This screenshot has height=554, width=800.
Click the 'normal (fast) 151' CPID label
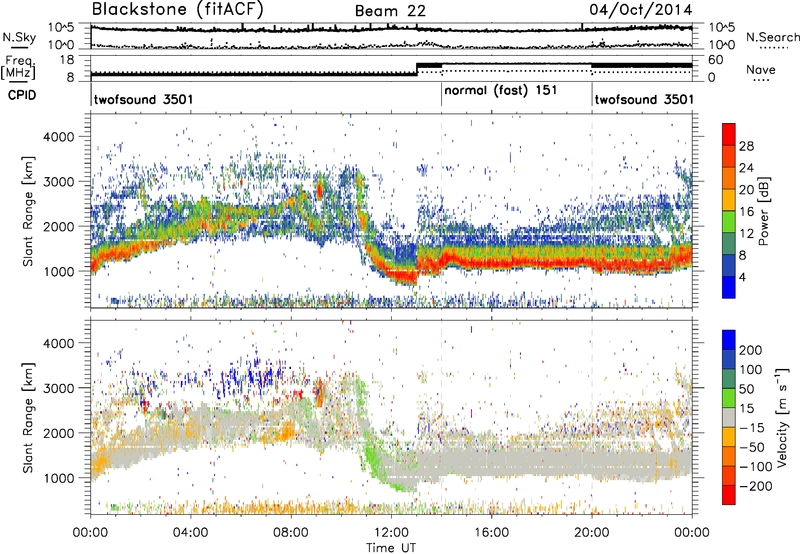501,91
